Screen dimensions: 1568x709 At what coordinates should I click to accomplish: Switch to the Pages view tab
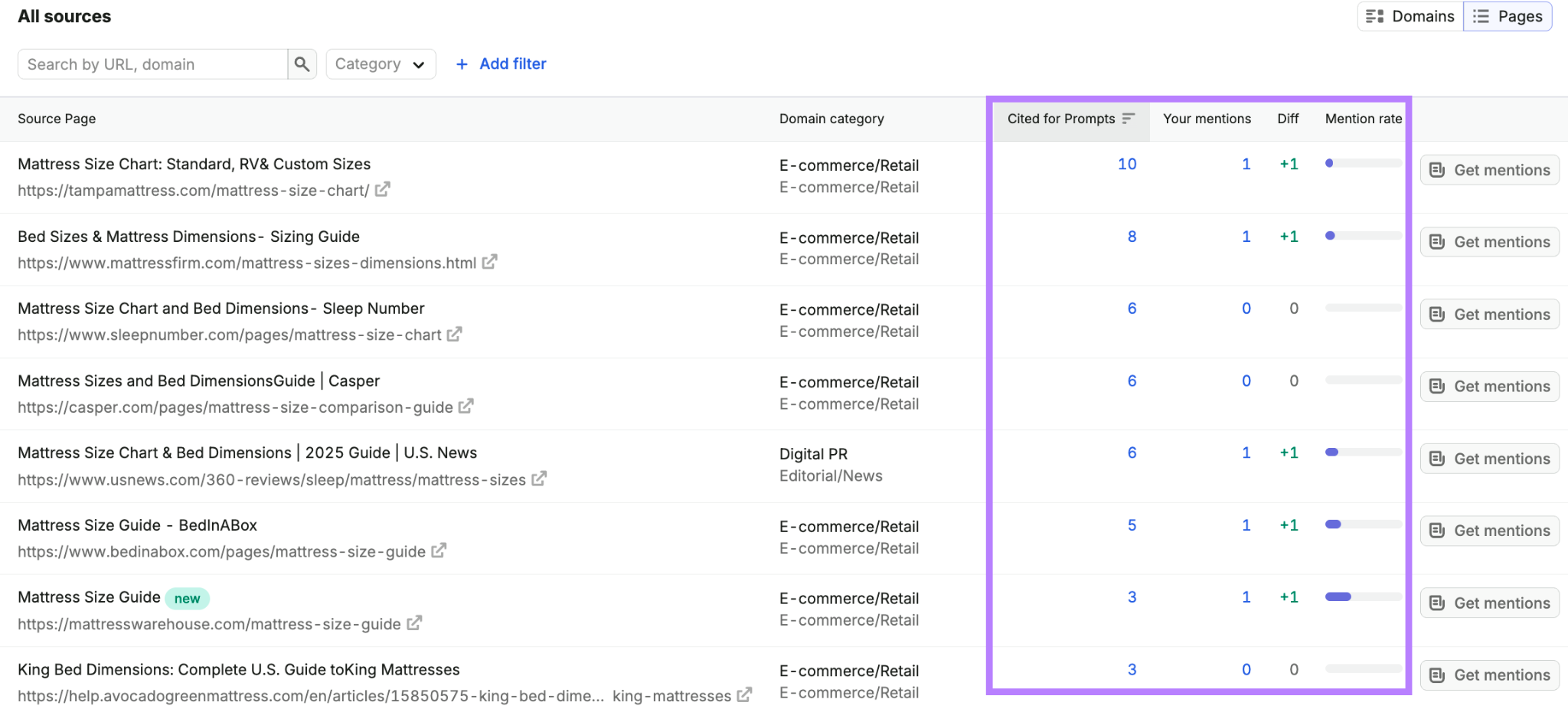click(1508, 16)
